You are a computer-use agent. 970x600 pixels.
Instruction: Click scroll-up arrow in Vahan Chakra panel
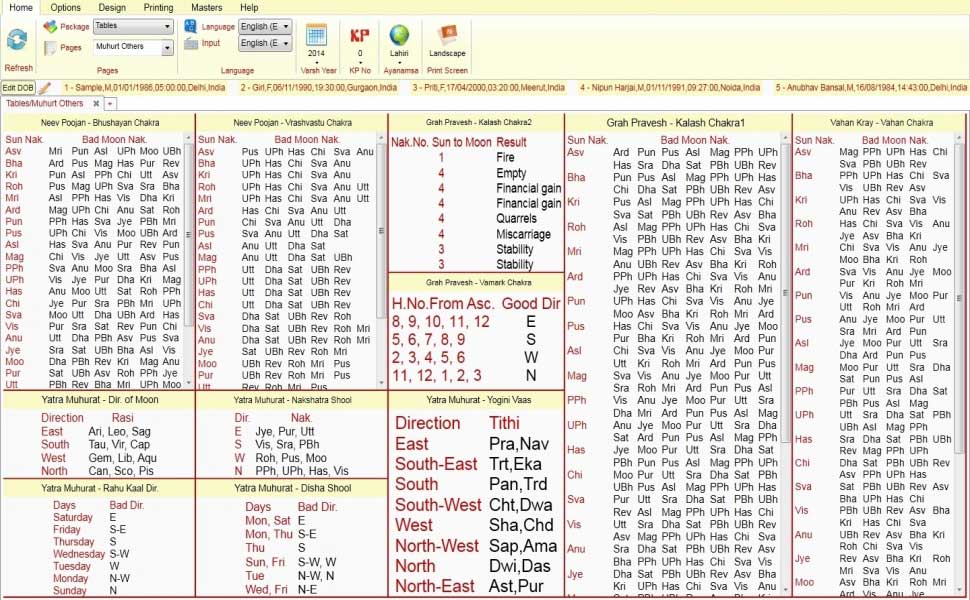coord(959,138)
